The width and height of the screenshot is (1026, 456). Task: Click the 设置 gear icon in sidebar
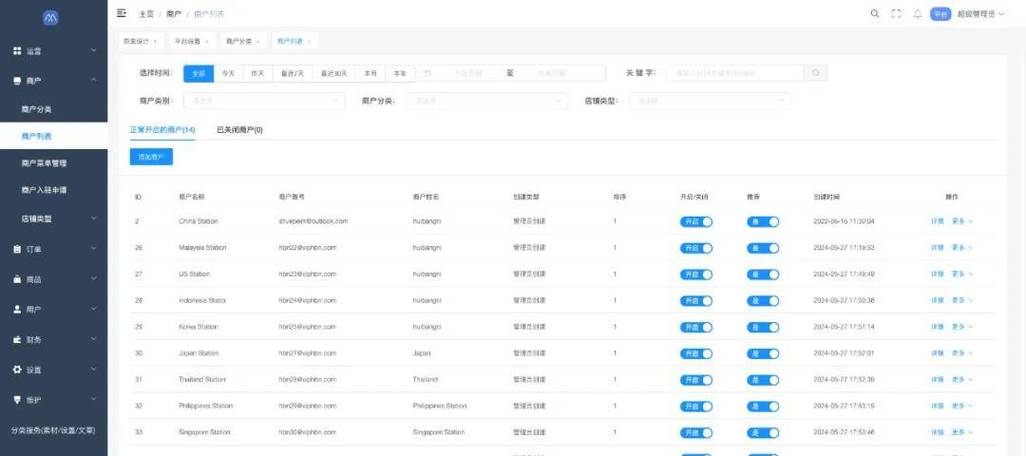(x=18, y=370)
